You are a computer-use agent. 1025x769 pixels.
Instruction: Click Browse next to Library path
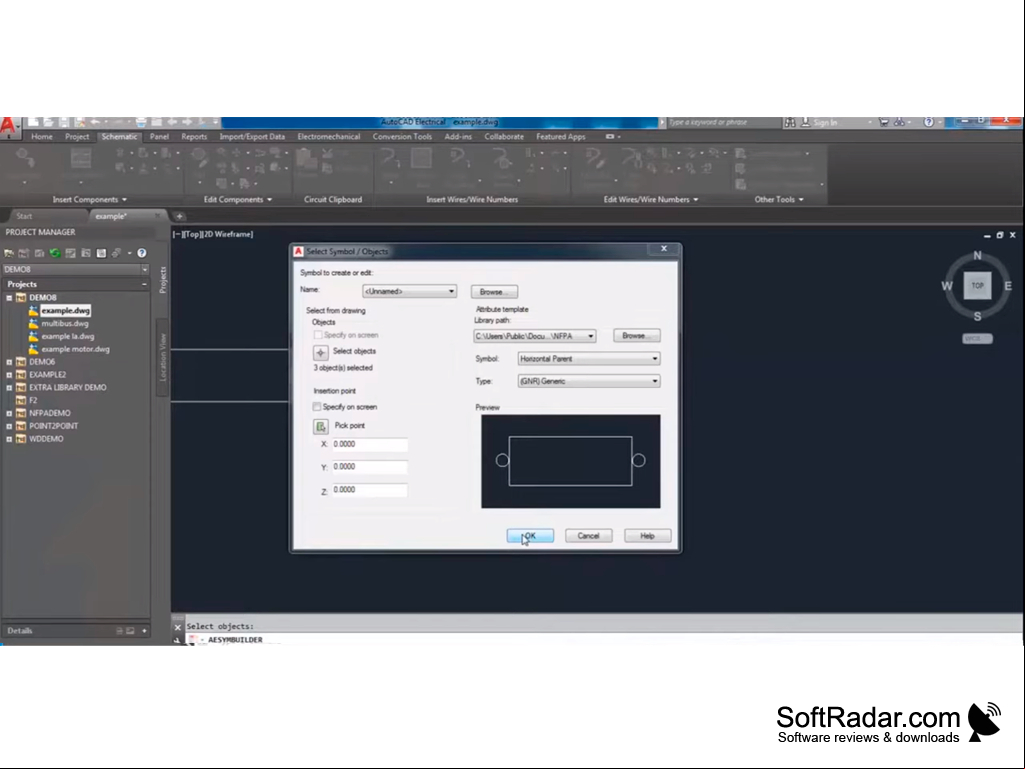[x=637, y=336]
